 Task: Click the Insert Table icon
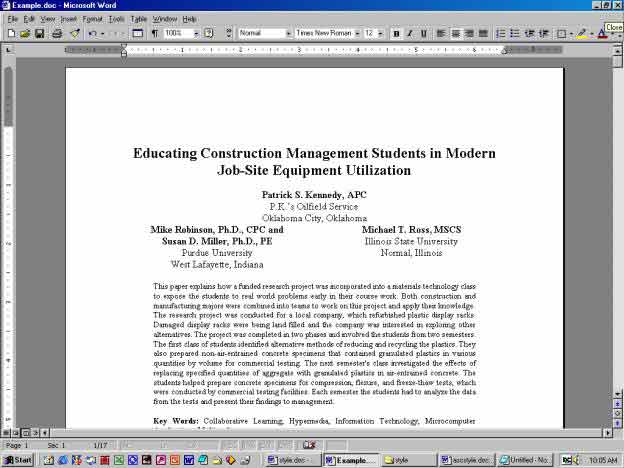click(x=138, y=33)
